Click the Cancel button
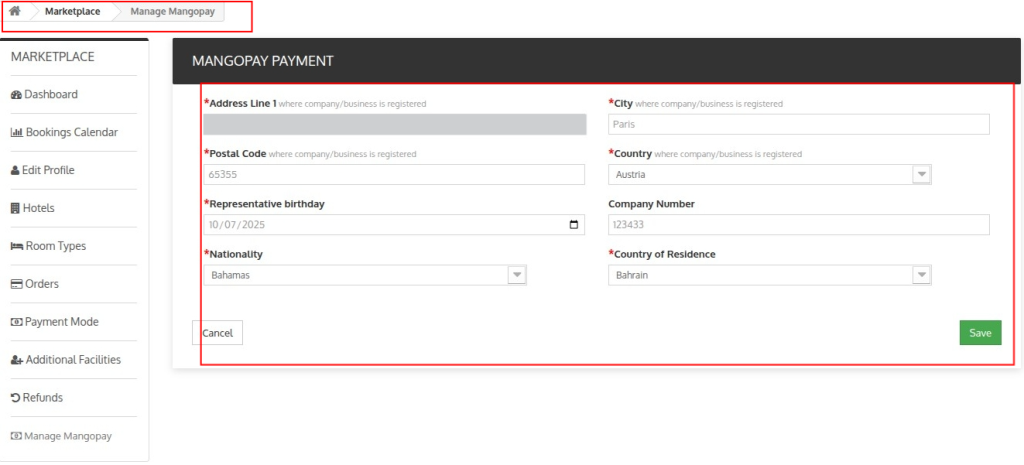This screenshot has height=465, width=1024. [x=217, y=333]
